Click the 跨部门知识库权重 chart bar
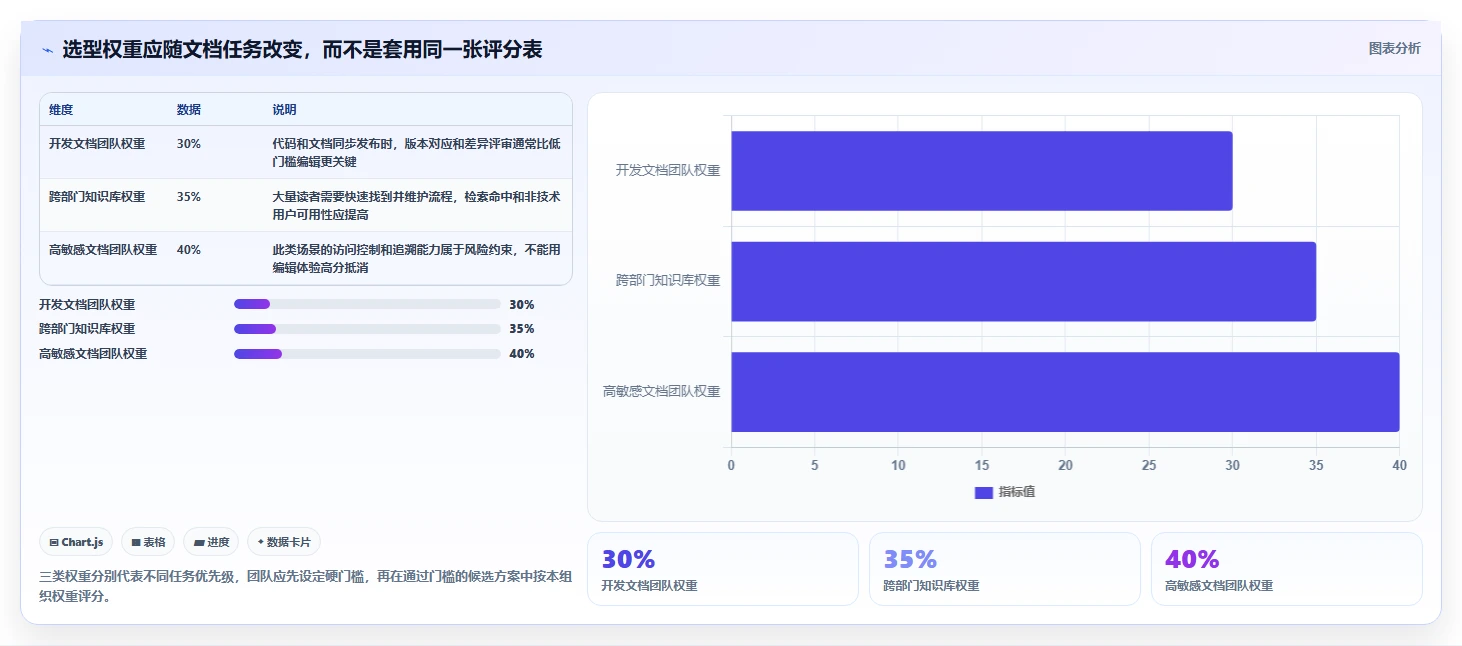 [x=1023, y=281]
